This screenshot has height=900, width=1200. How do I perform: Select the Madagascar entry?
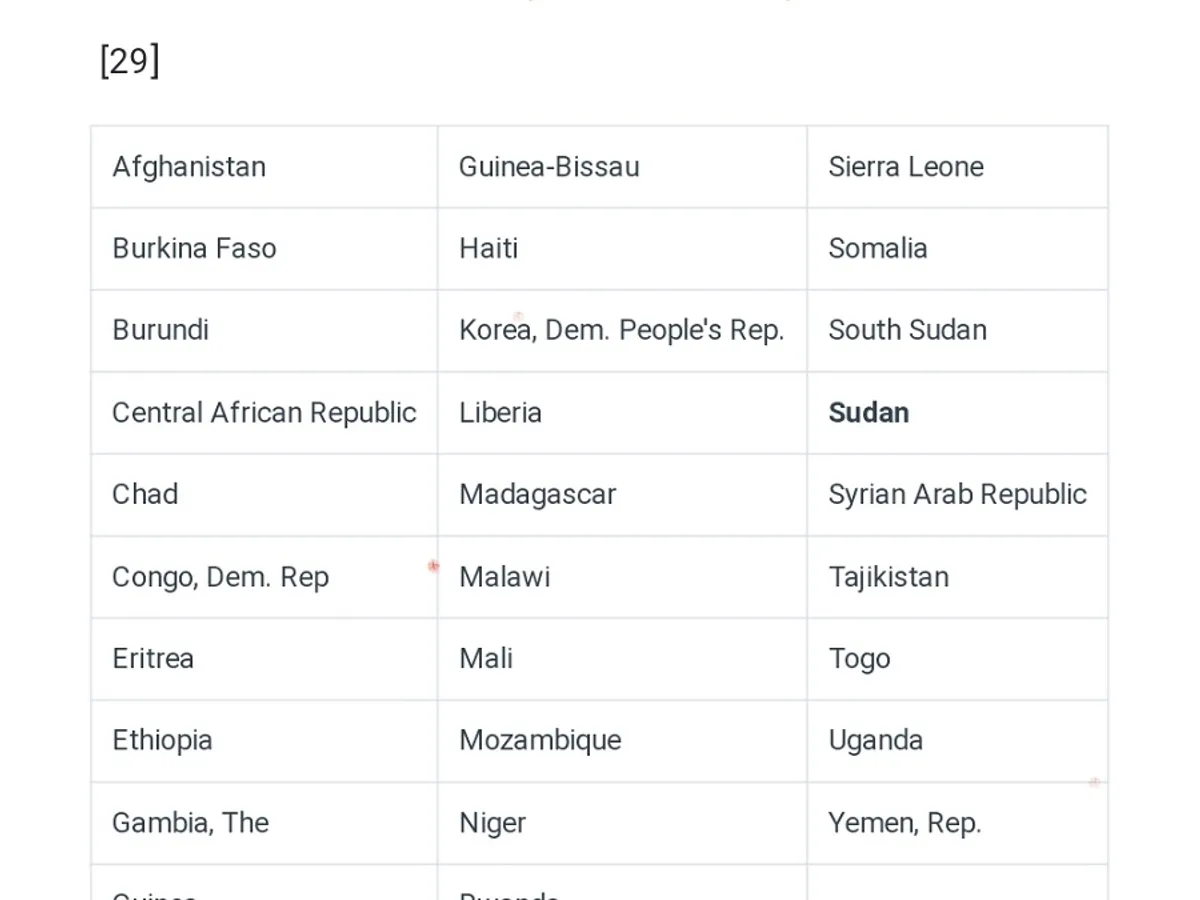(537, 495)
